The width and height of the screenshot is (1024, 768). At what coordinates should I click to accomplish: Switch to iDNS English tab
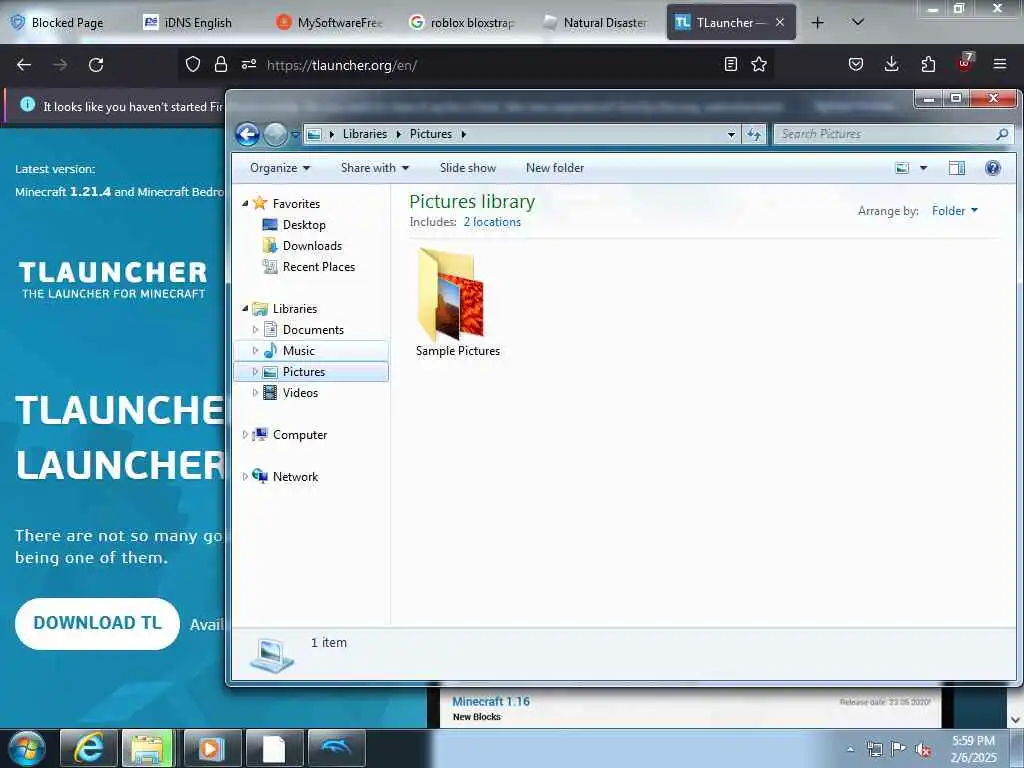197,23
